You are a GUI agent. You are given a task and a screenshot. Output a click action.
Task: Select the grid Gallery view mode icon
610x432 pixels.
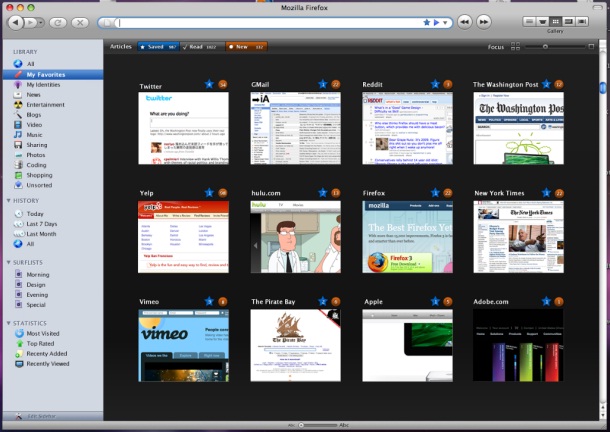click(x=556, y=21)
